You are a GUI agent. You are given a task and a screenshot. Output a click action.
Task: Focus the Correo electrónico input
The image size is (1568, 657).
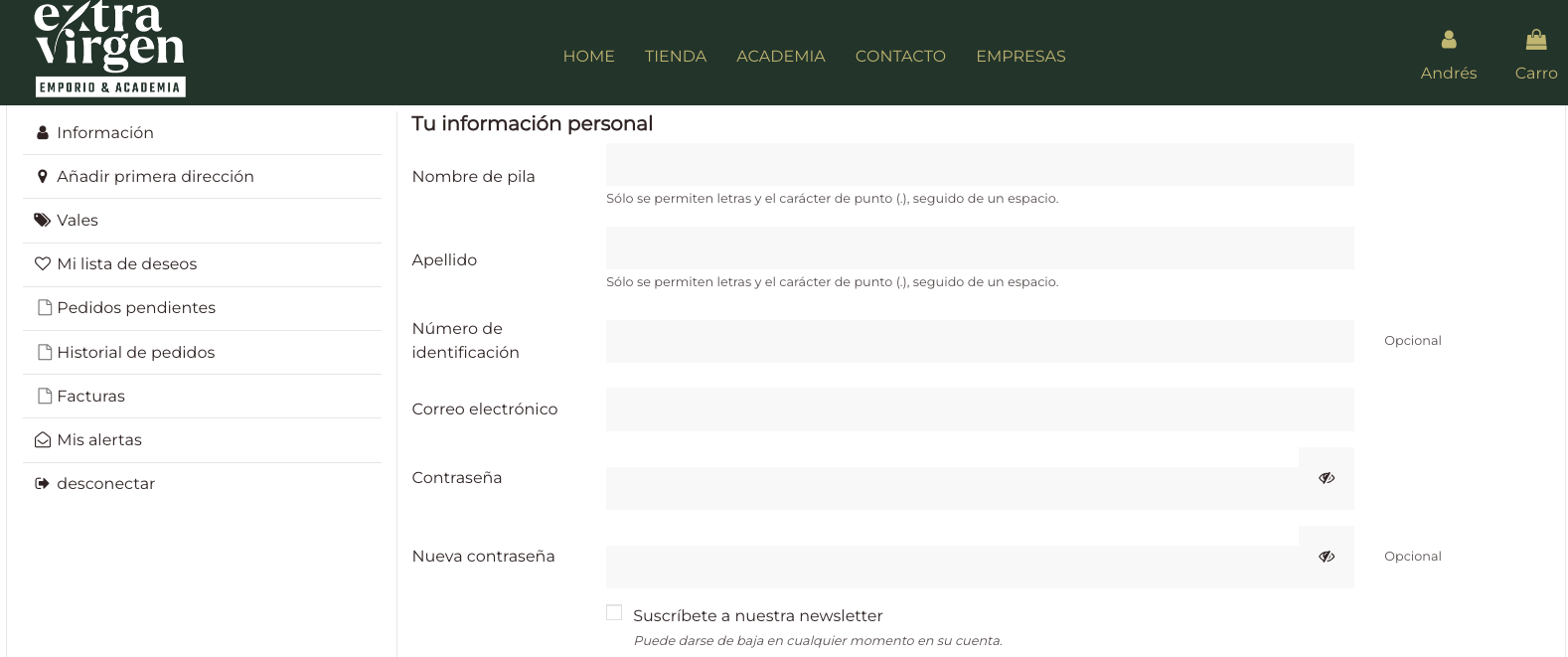(980, 410)
